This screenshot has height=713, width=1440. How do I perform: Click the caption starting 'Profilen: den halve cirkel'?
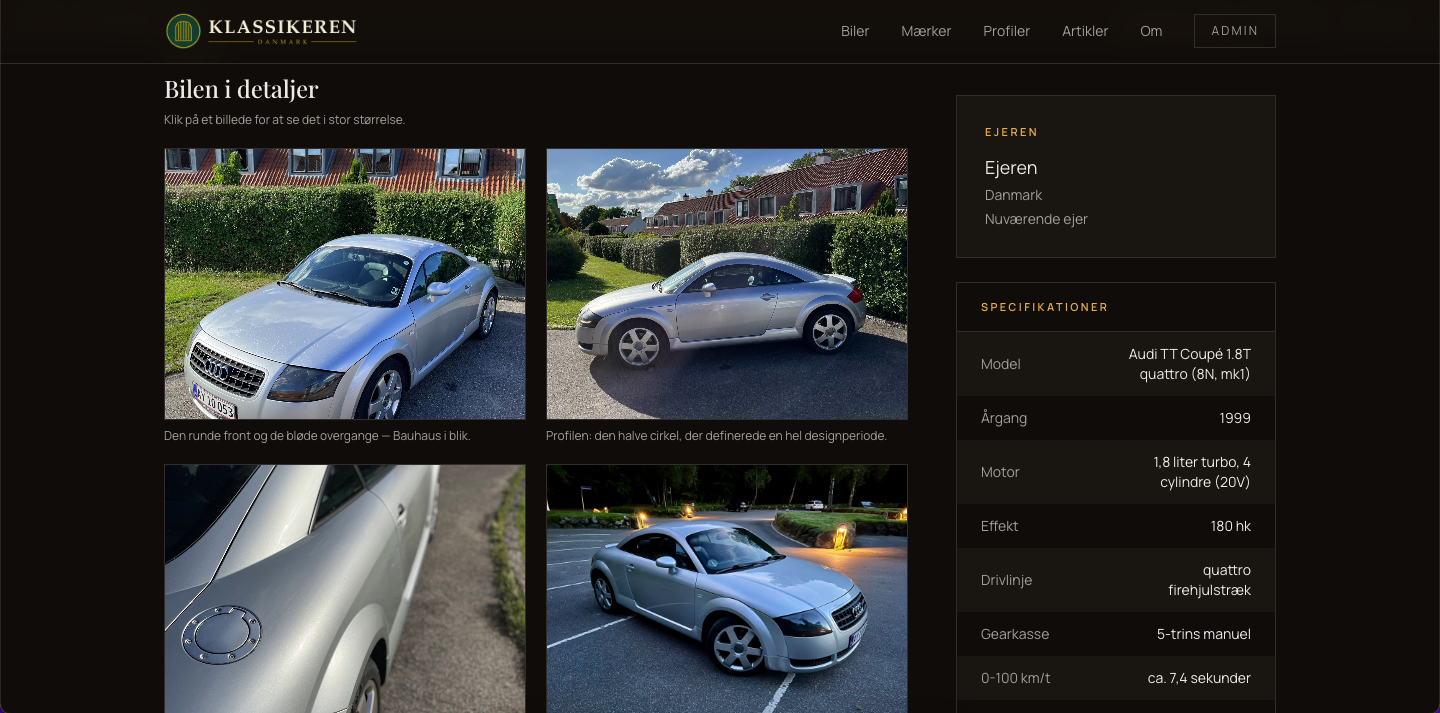point(716,436)
